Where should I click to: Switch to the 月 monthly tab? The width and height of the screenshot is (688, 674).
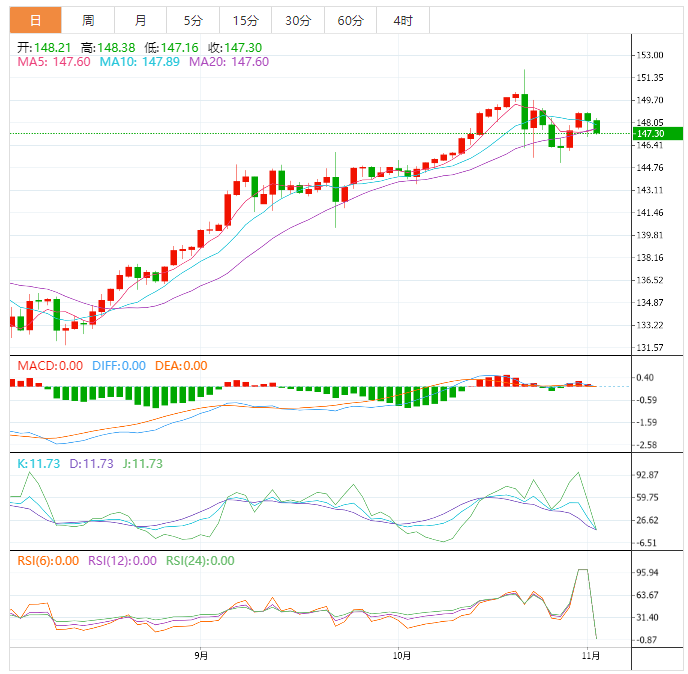[x=140, y=20]
